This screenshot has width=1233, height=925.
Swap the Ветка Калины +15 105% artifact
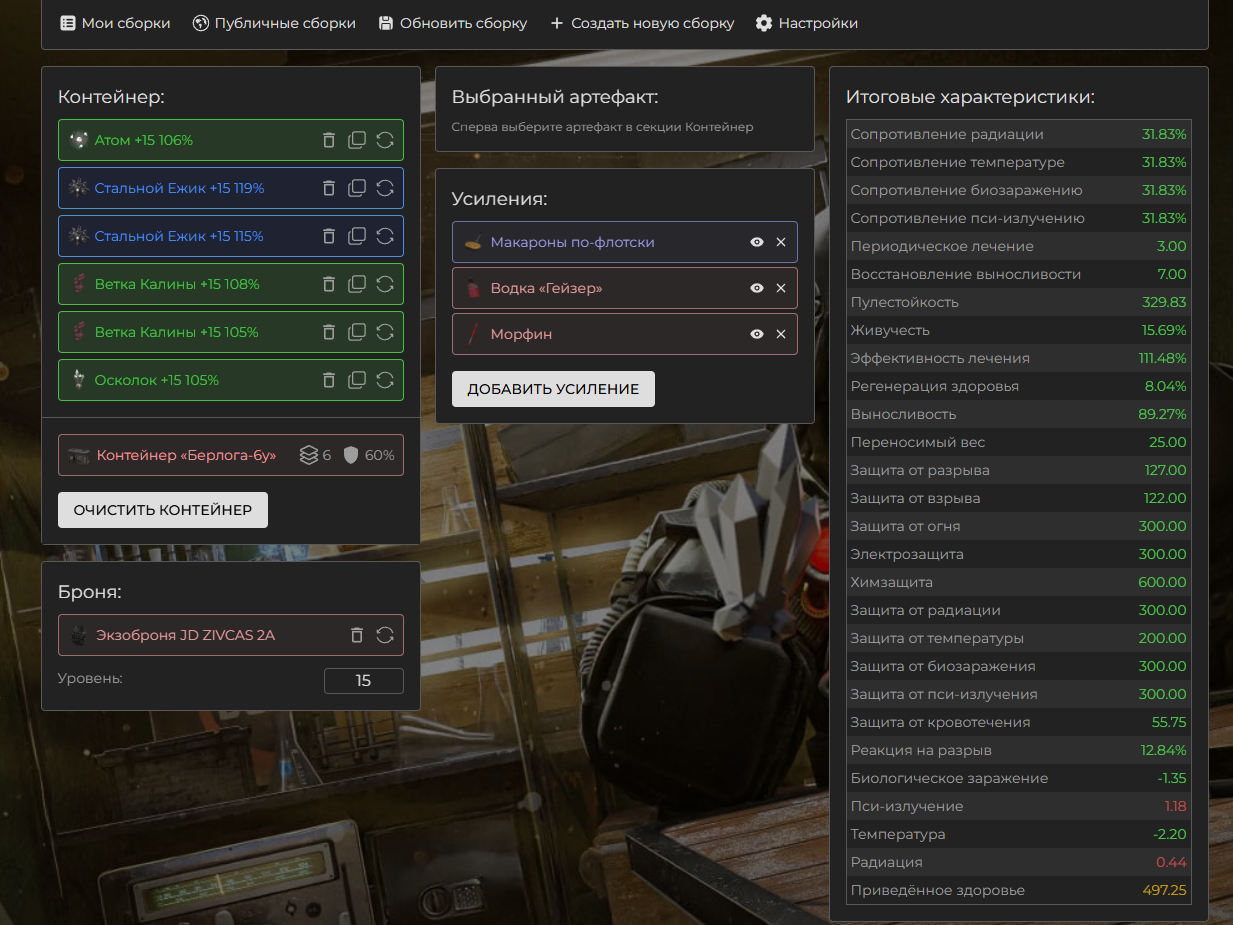point(385,332)
